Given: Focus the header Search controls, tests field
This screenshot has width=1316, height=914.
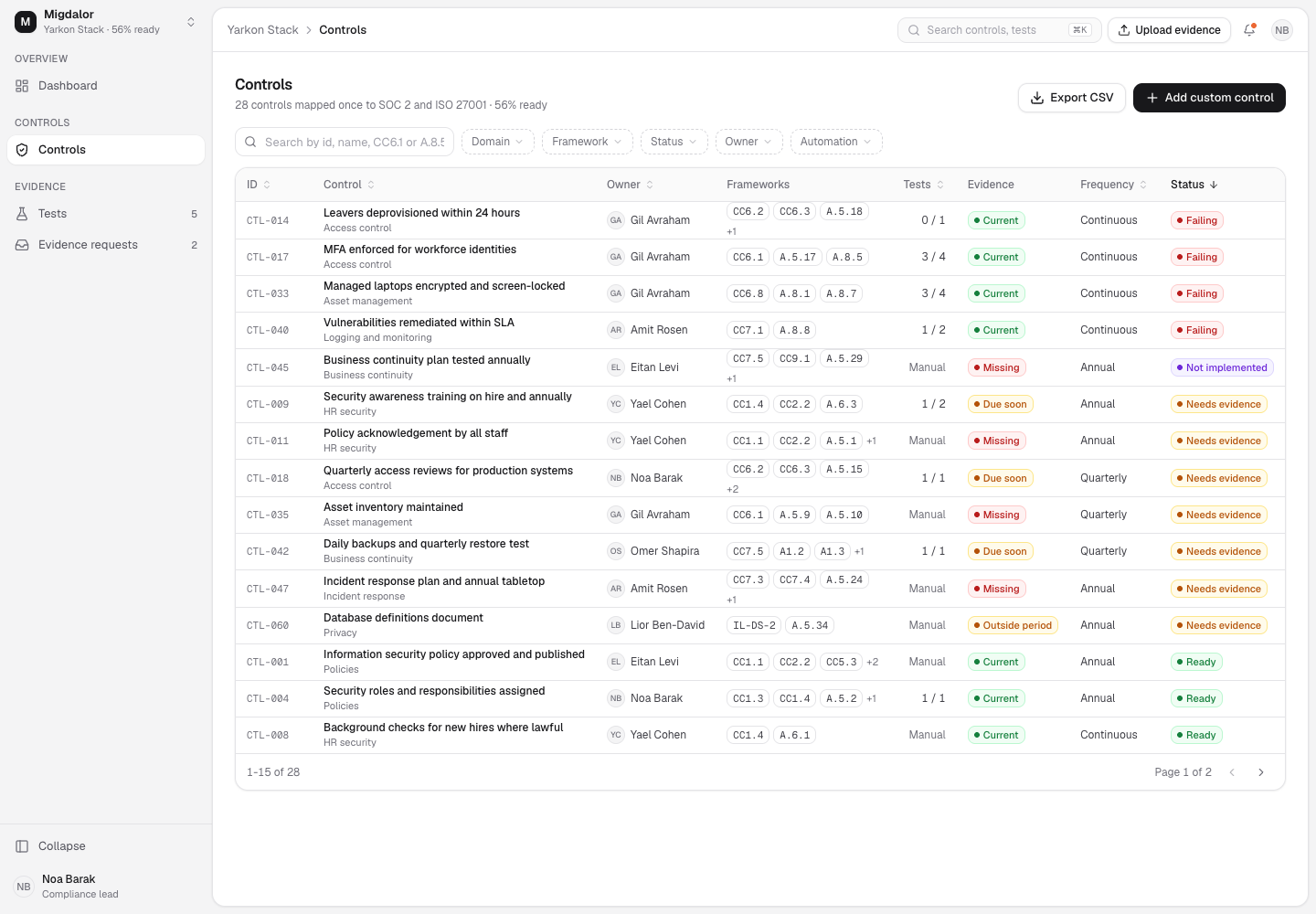Looking at the screenshot, I should click(x=1000, y=30).
